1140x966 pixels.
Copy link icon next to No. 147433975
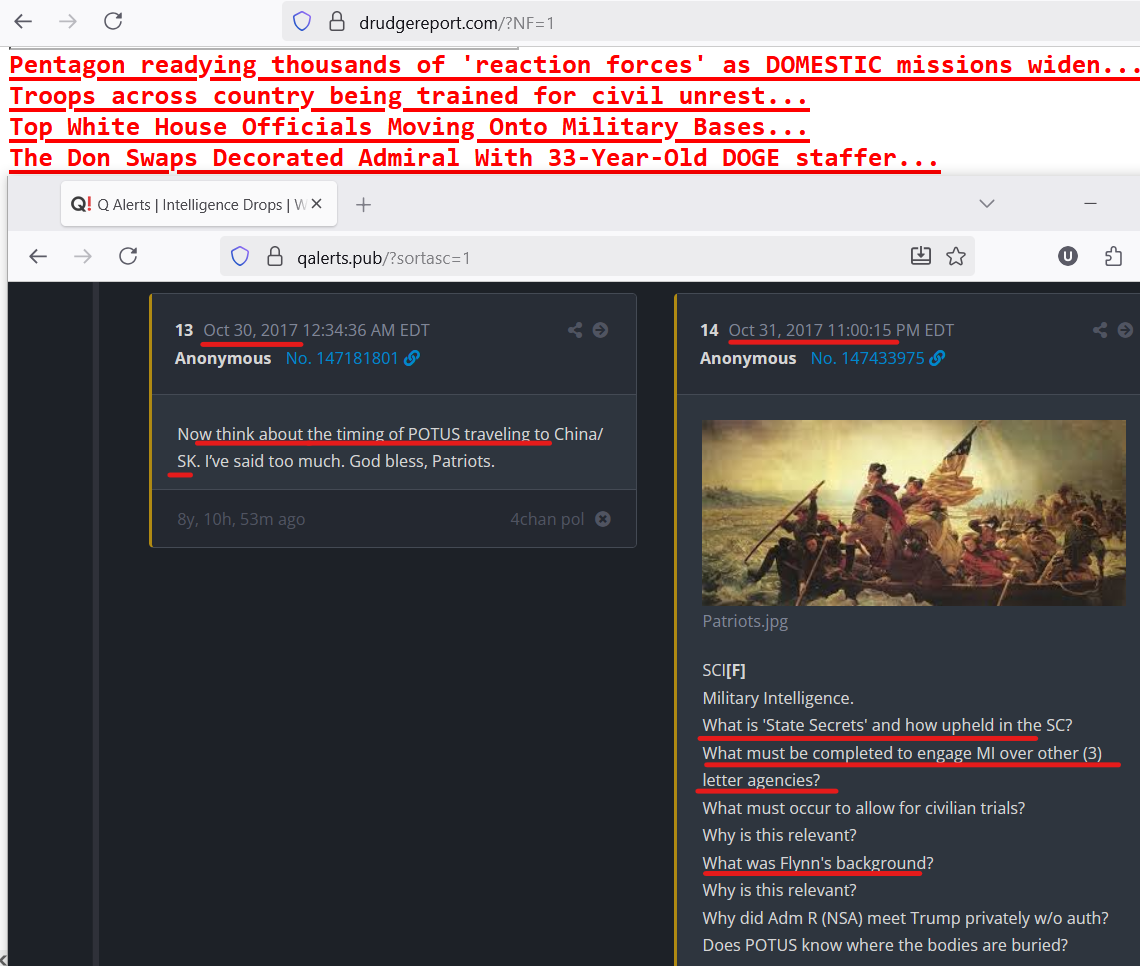coord(938,358)
